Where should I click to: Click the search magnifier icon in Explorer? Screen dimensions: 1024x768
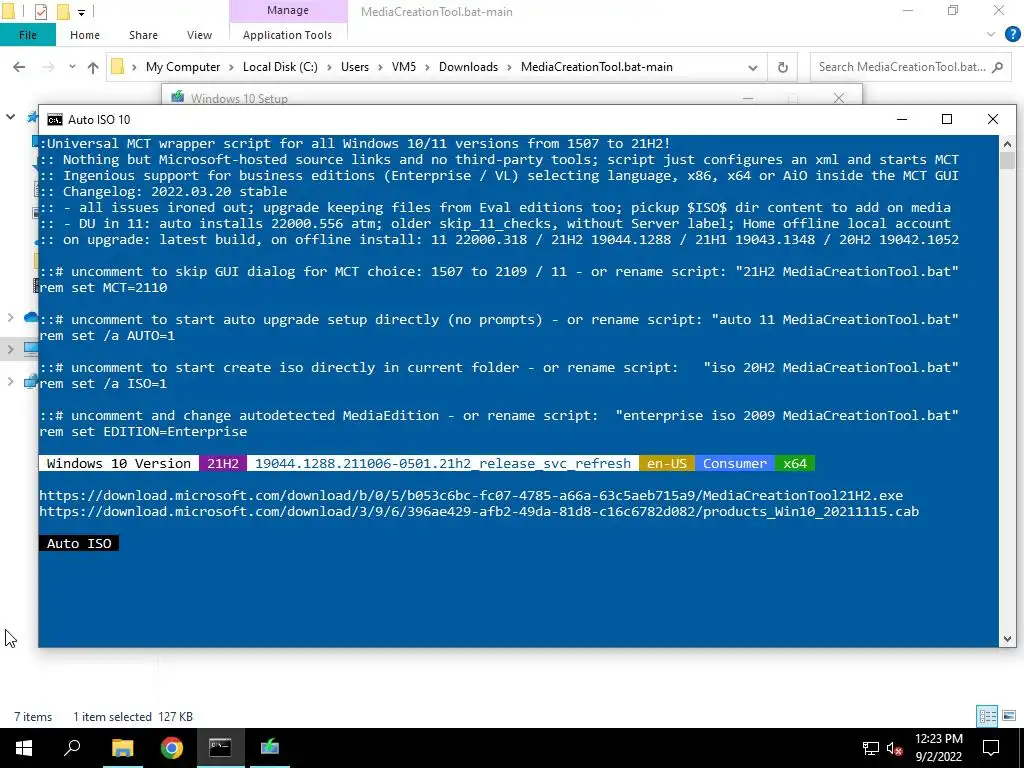(997, 67)
